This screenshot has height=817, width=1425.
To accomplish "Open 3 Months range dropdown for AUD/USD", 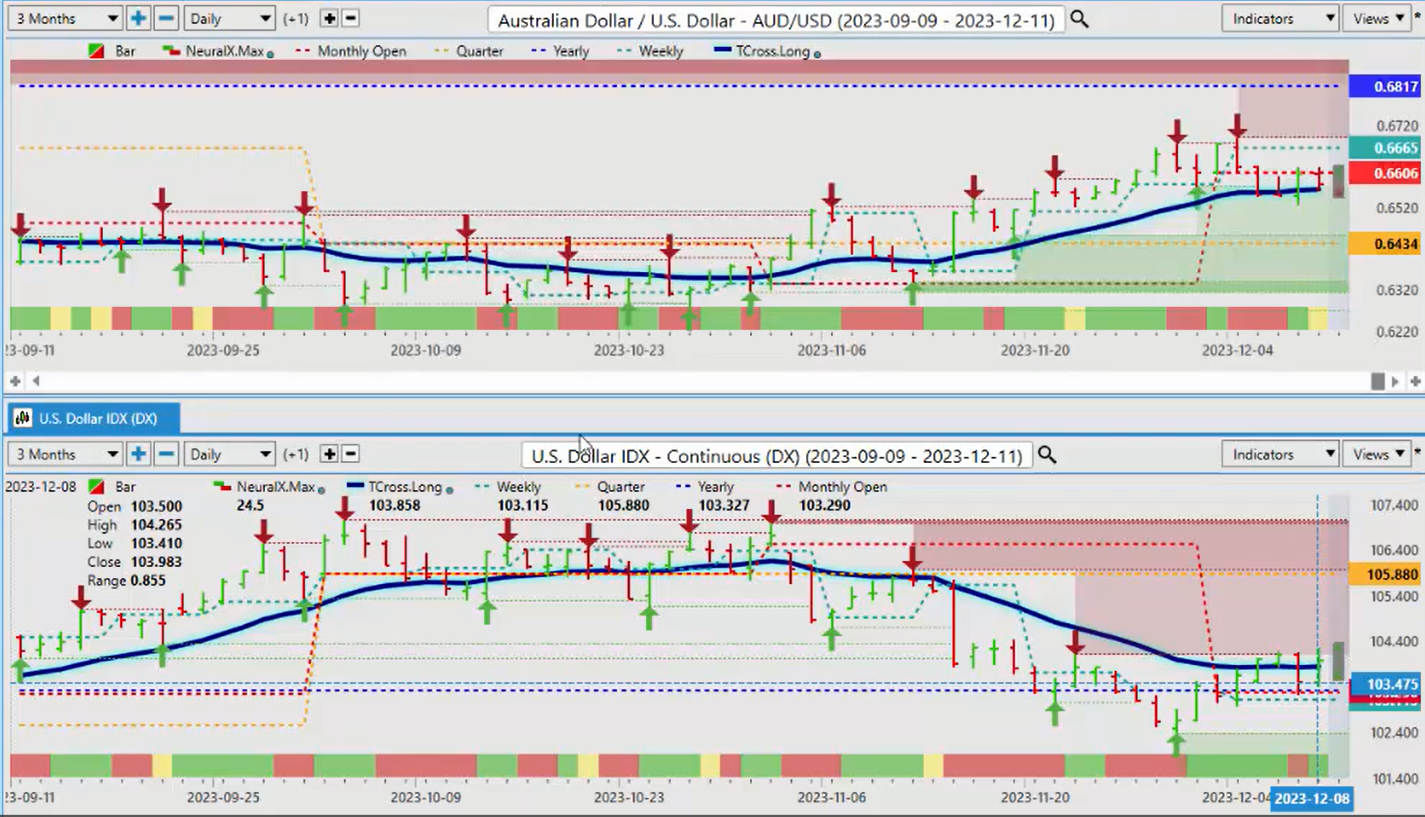I will pos(63,18).
